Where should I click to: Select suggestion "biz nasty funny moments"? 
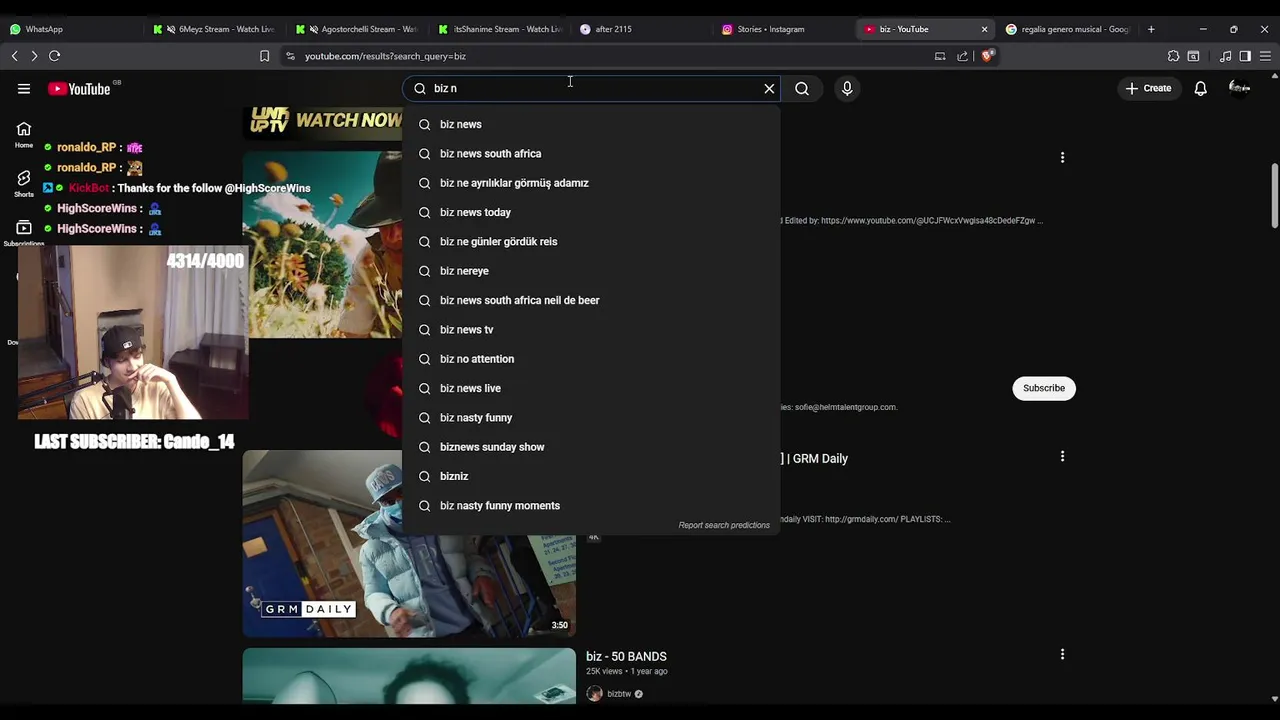coord(591,506)
